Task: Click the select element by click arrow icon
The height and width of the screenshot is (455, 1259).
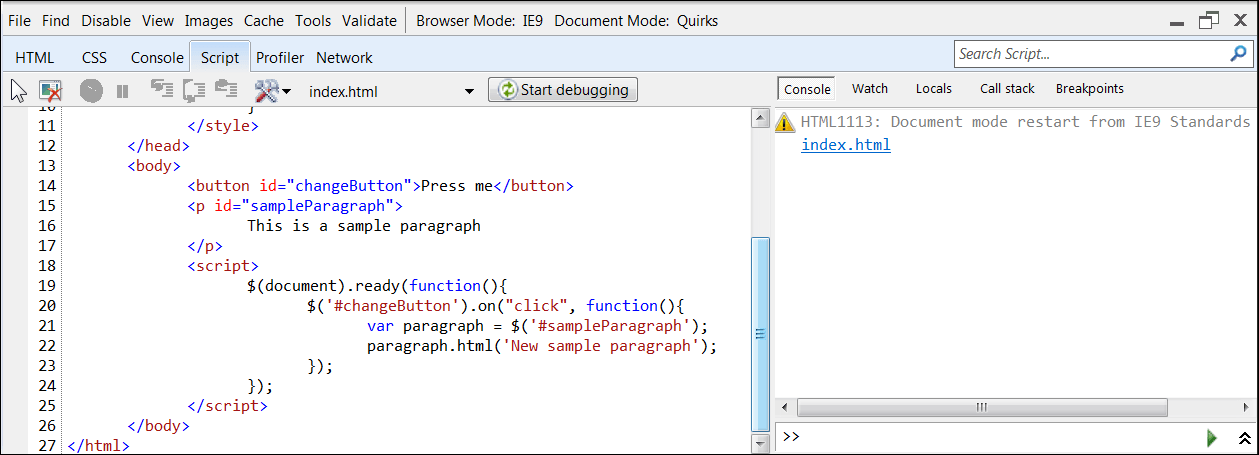Action: click(18, 91)
